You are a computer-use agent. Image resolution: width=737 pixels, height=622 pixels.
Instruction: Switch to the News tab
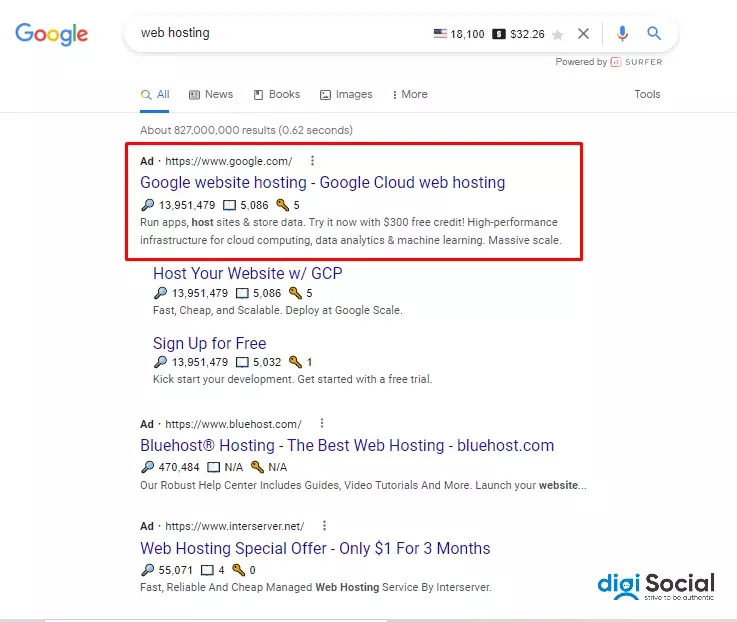211,94
